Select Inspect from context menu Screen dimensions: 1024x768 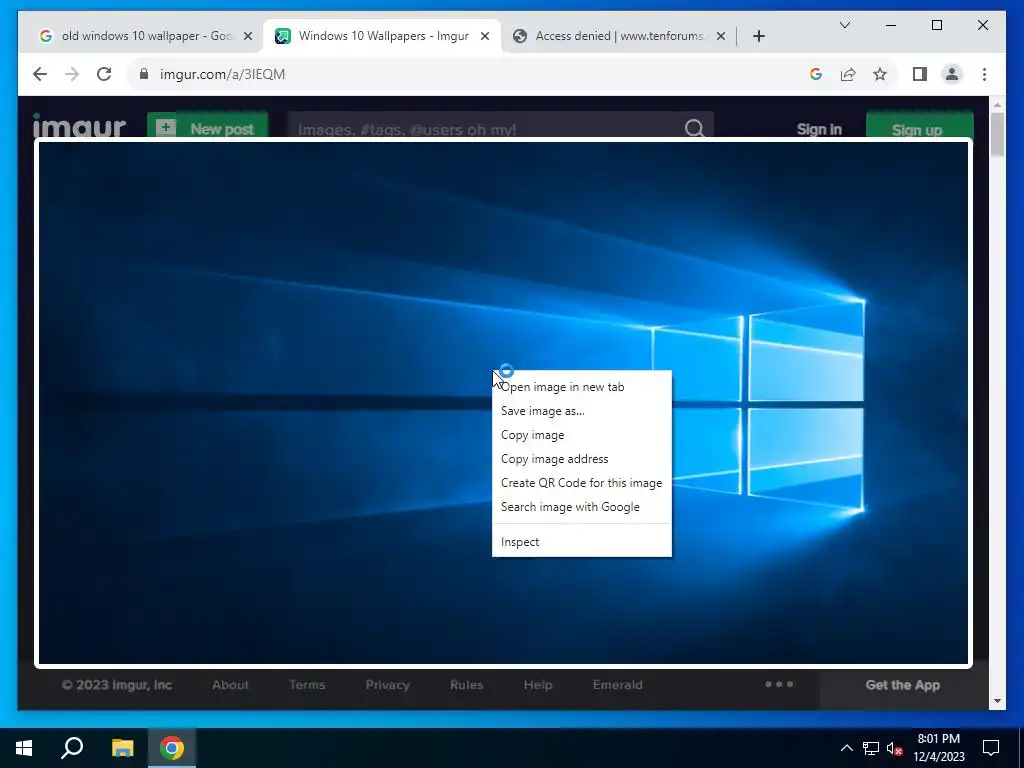(x=581, y=542)
